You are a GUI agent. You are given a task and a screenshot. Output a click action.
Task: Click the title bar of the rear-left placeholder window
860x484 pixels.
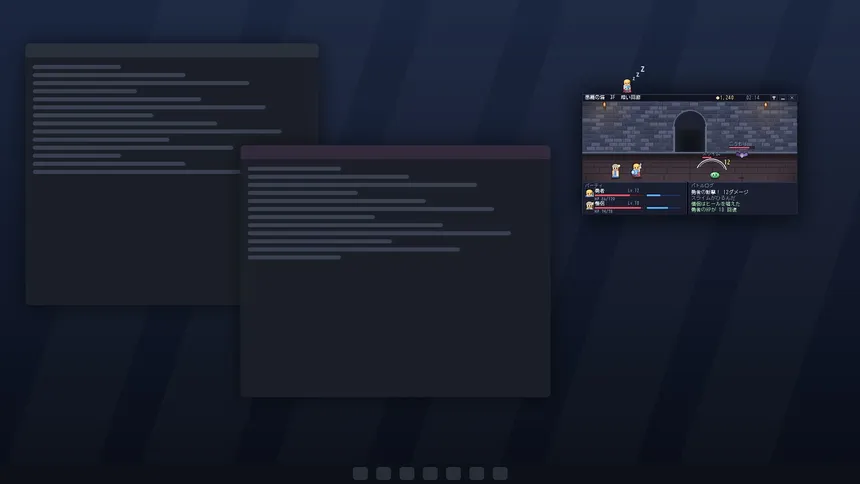[x=172, y=50]
